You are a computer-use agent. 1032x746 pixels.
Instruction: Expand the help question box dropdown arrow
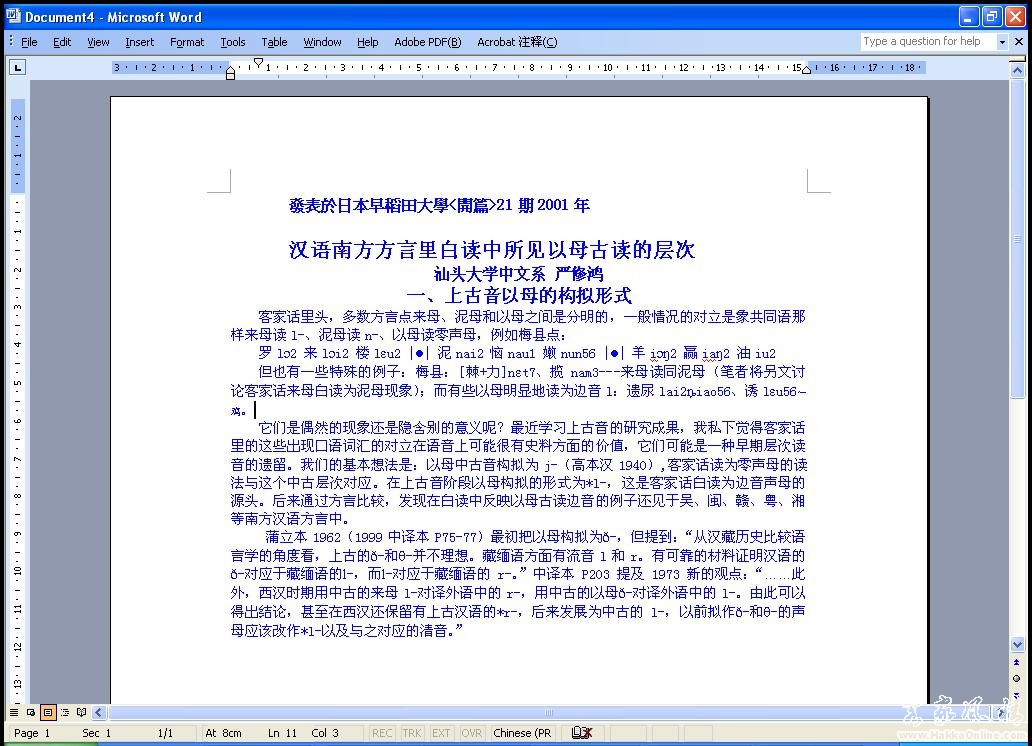[x=1002, y=41]
